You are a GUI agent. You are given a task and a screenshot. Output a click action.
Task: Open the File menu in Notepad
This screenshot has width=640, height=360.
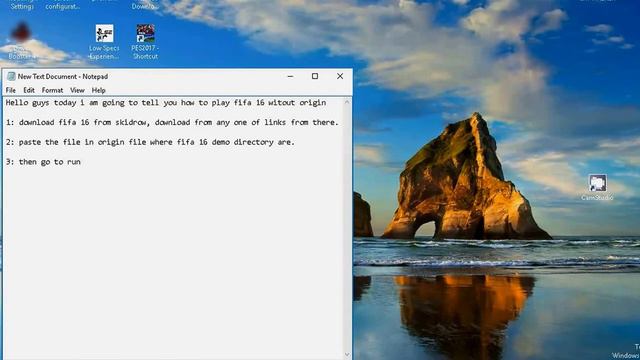[11, 90]
